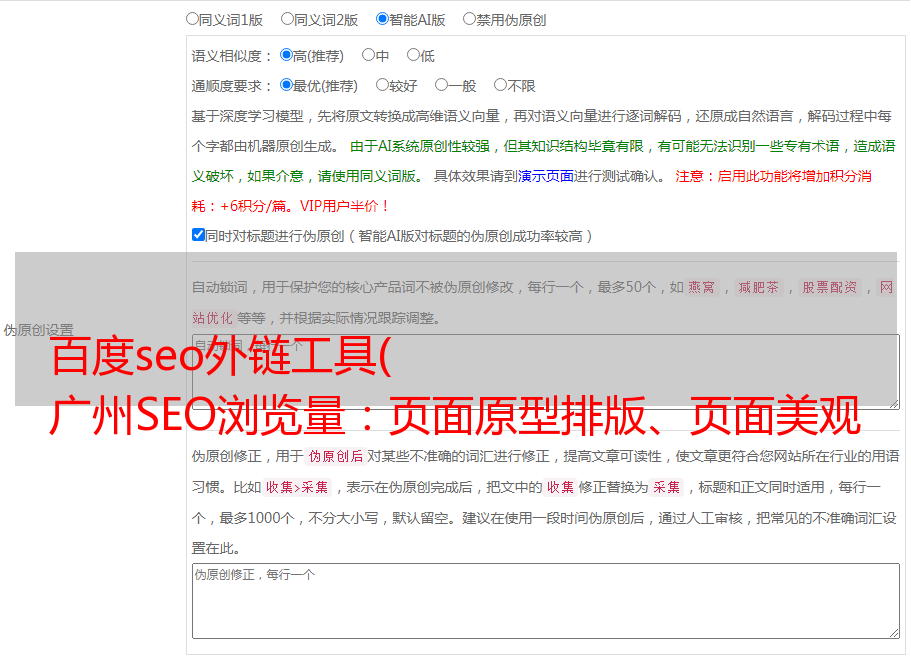Select the 同义词1版 radio option

[x=192, y=19]
